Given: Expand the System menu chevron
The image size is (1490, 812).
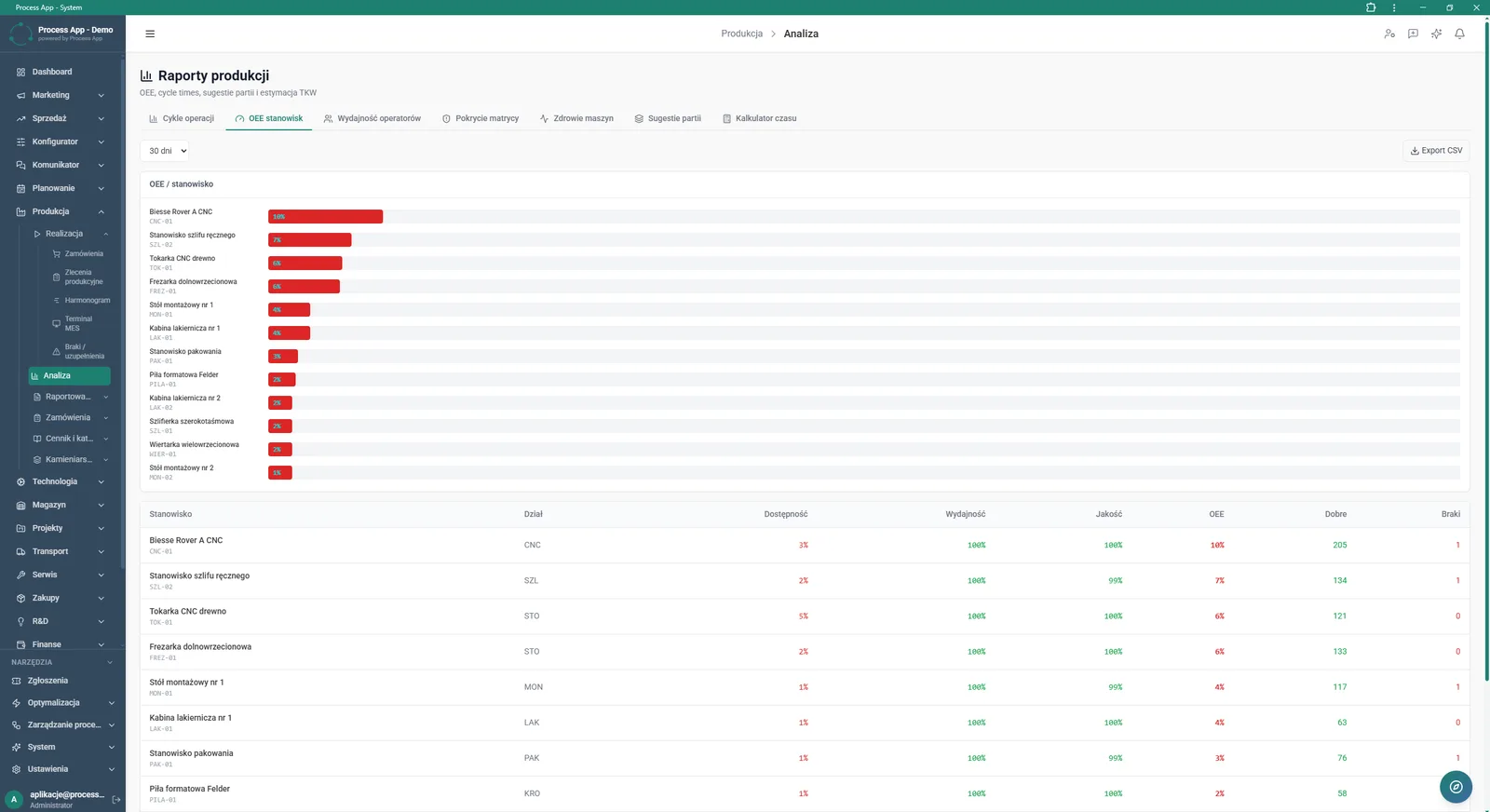Looking at the screenshot, I should (x=111, y=747).
